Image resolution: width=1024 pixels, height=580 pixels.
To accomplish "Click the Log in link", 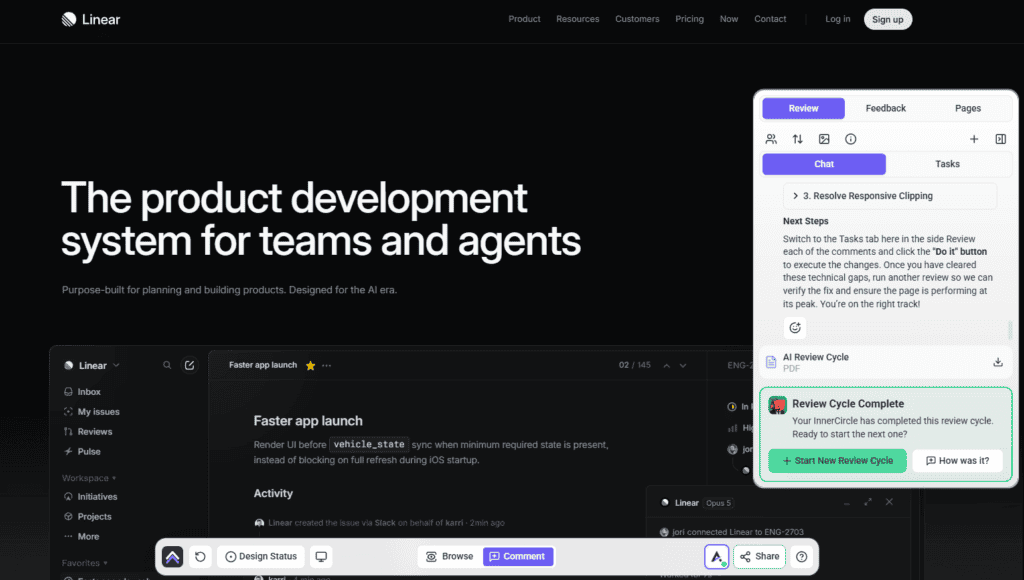I will tap(837, 19).
